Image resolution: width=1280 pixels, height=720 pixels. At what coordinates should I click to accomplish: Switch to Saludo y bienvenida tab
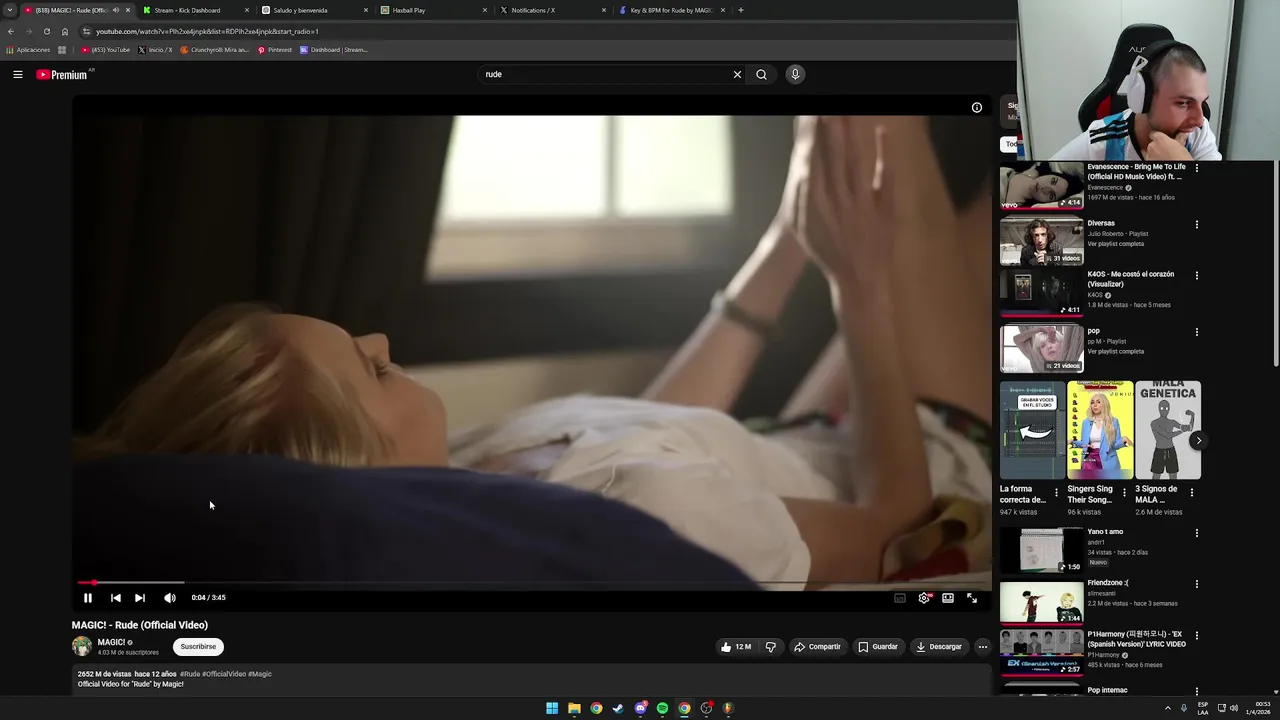click(x=314, y=10)
